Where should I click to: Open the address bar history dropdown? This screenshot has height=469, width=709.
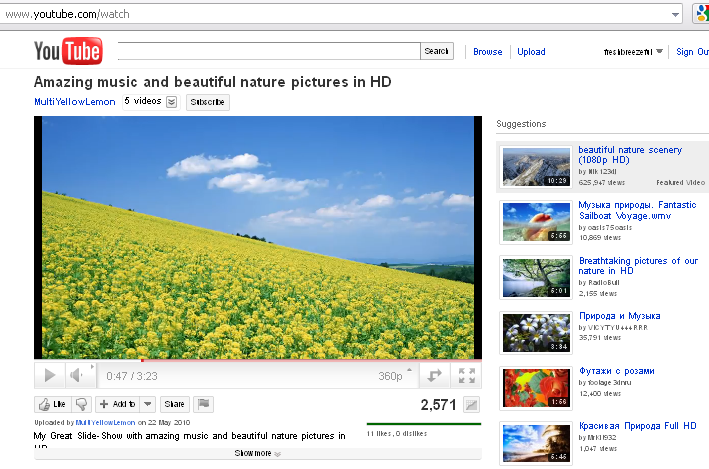point(675,14)
